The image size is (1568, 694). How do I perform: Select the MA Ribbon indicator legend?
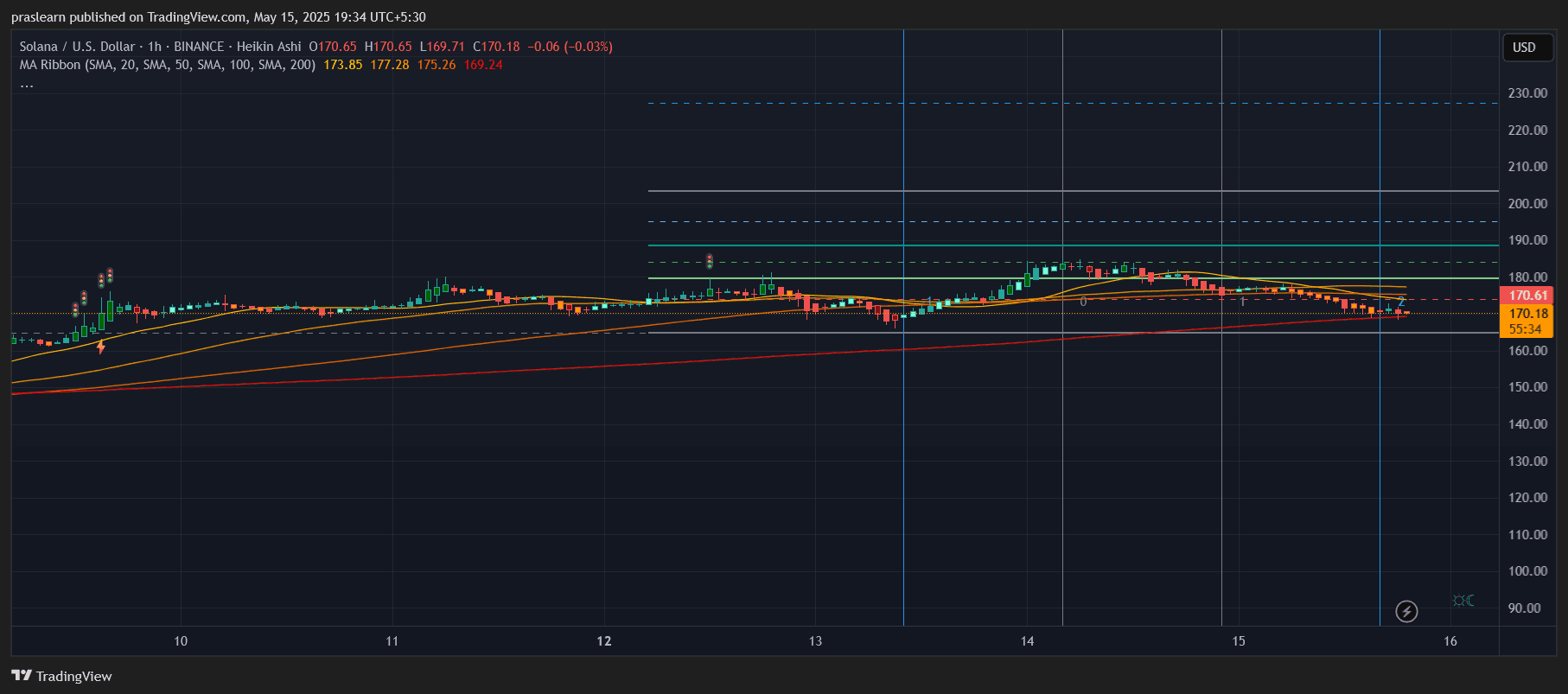[167, 65]
